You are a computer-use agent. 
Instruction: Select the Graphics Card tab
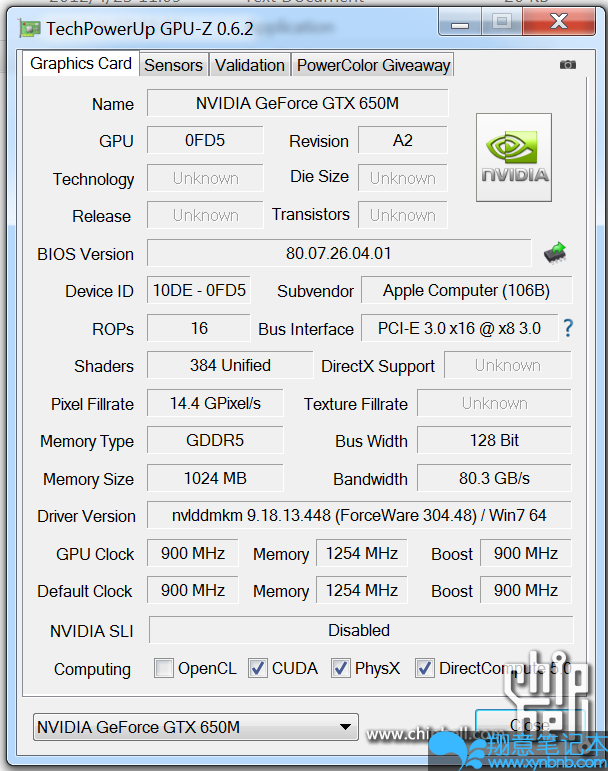81,63
